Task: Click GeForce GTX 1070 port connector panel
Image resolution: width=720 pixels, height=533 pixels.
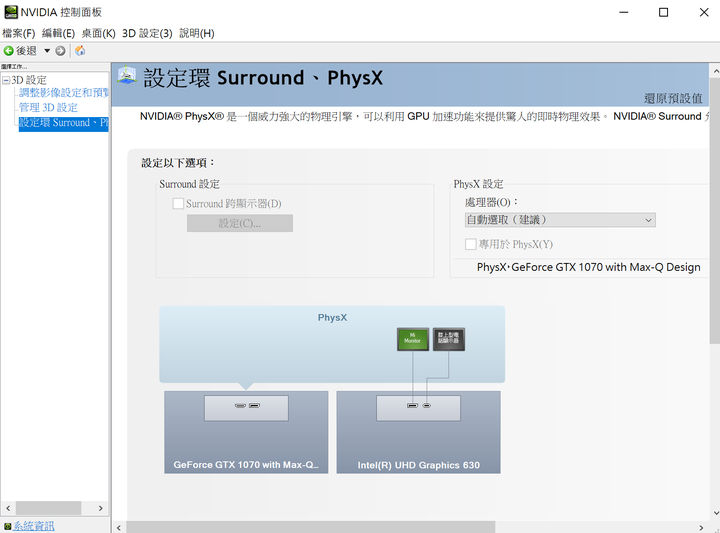Action: click(247, 408)
